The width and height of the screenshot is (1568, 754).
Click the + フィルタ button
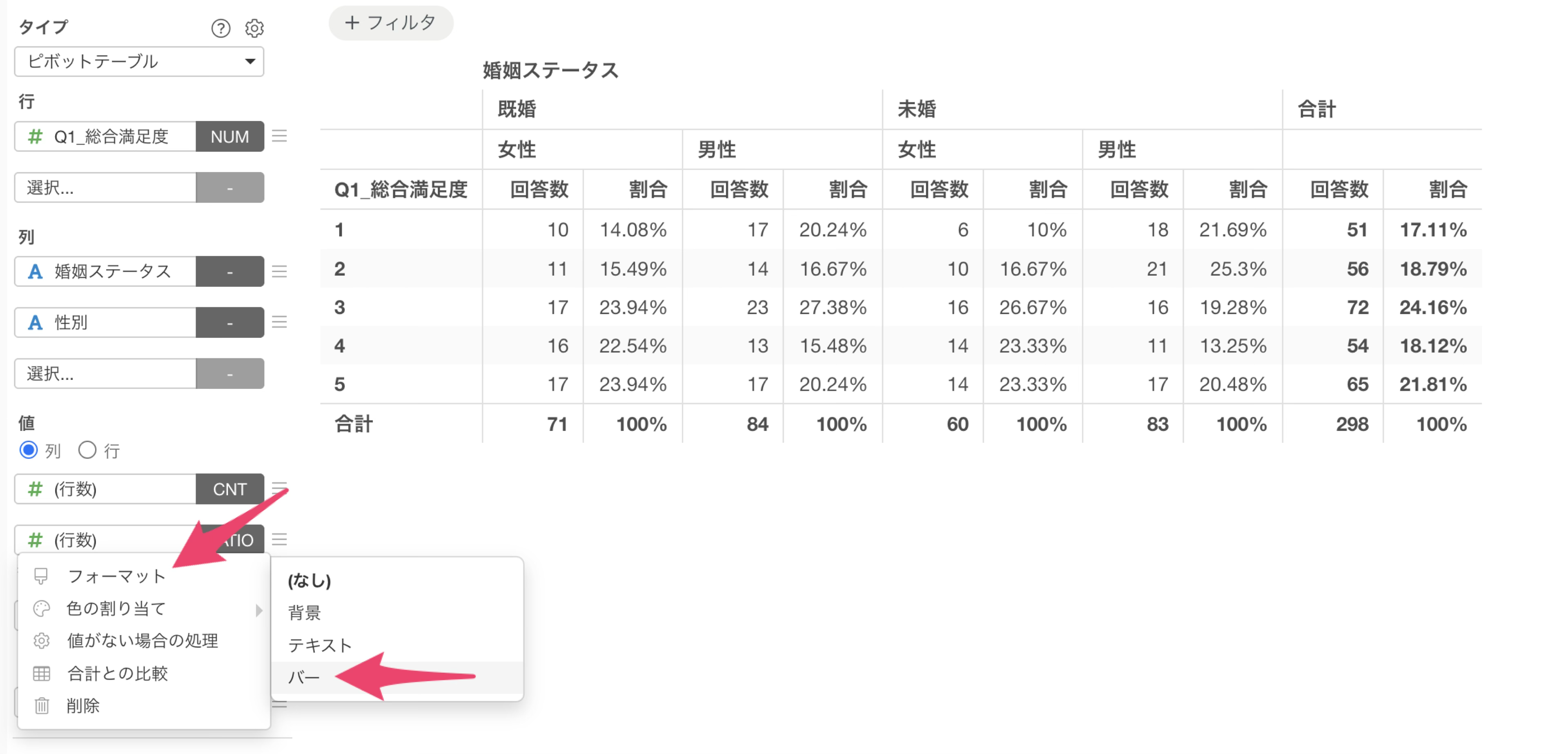pyautogui.click(x=391, y=23)
